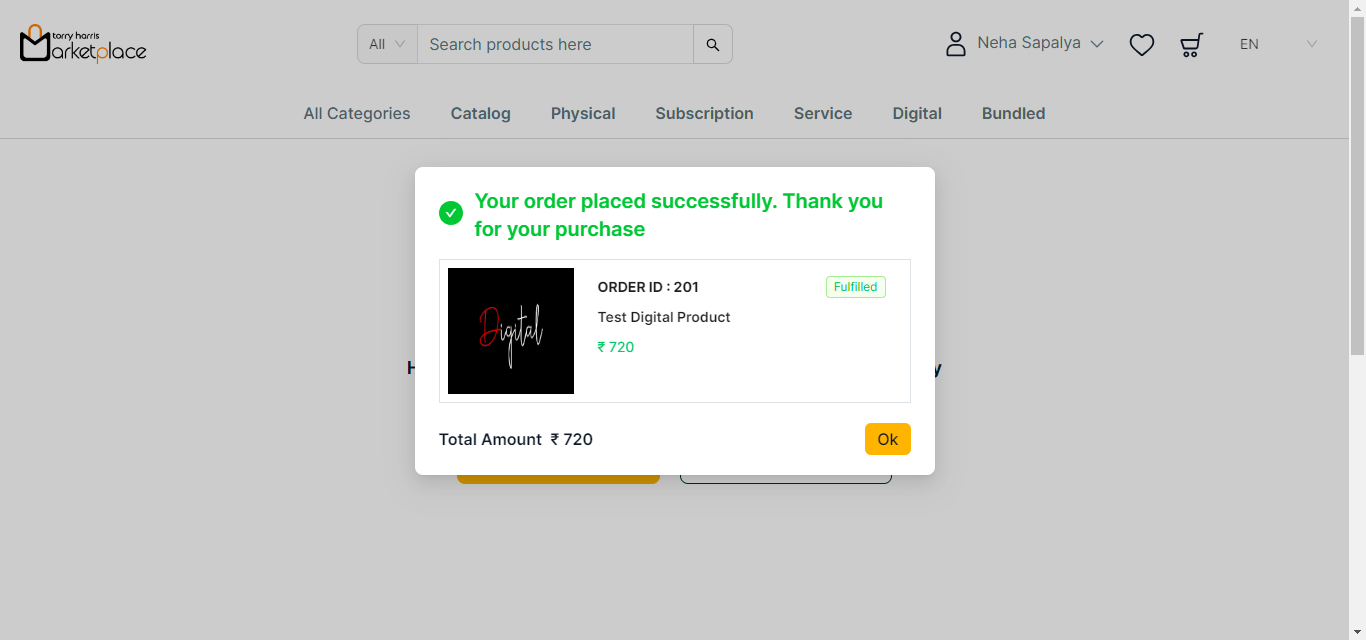1366x640 pixels.
Task: Expand the All search category dropdown
Action: click(x=387, y=44)
